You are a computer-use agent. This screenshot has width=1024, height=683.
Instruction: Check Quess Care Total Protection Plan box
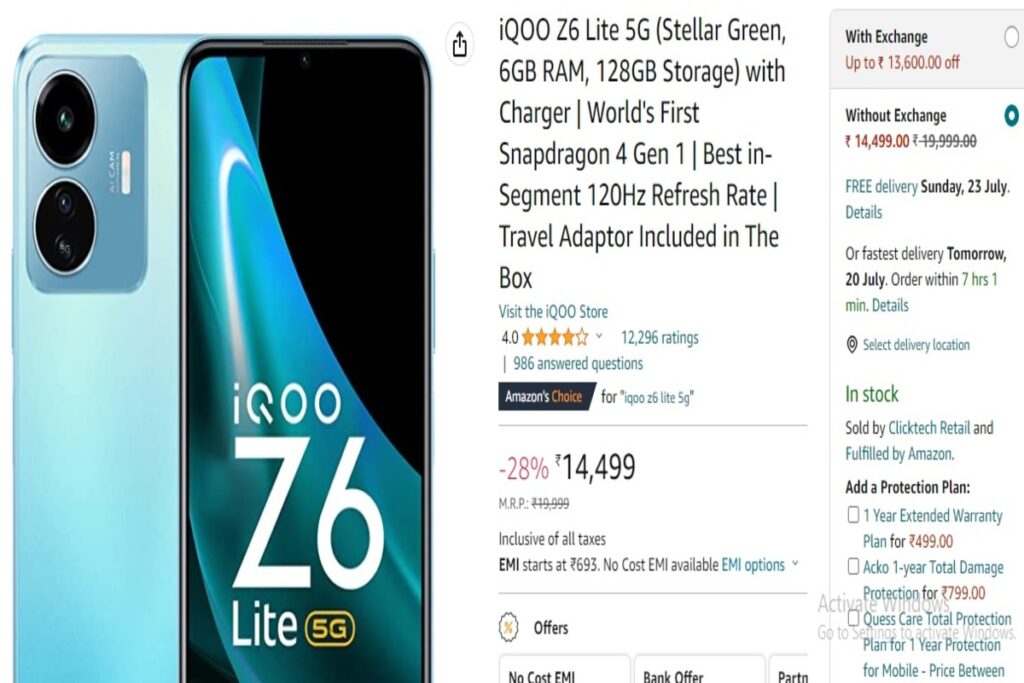853,618
